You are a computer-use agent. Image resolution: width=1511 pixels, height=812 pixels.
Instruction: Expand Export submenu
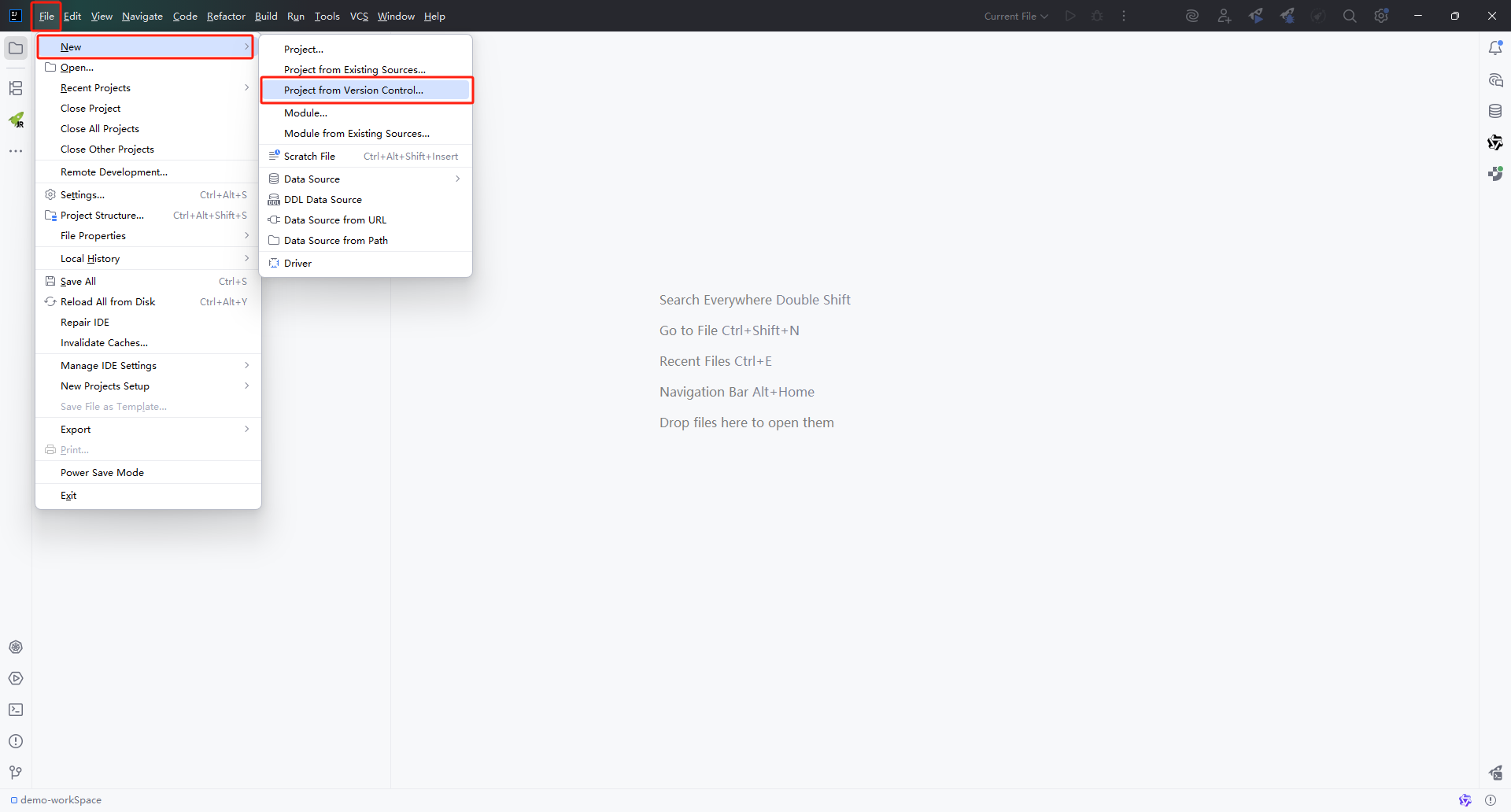[148, 430]
